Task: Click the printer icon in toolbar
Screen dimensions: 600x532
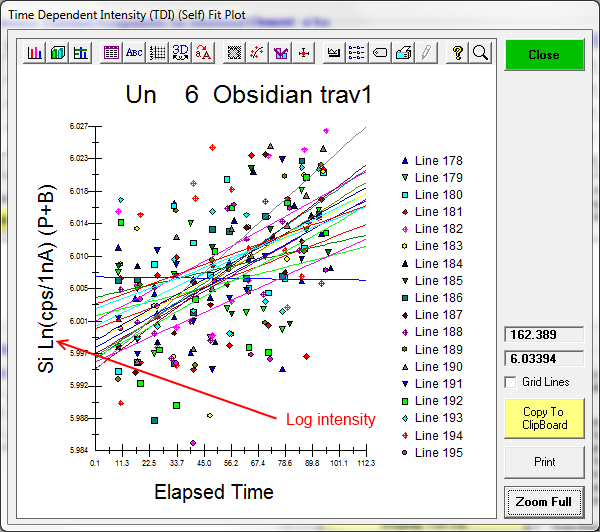Action: point(403,53)
